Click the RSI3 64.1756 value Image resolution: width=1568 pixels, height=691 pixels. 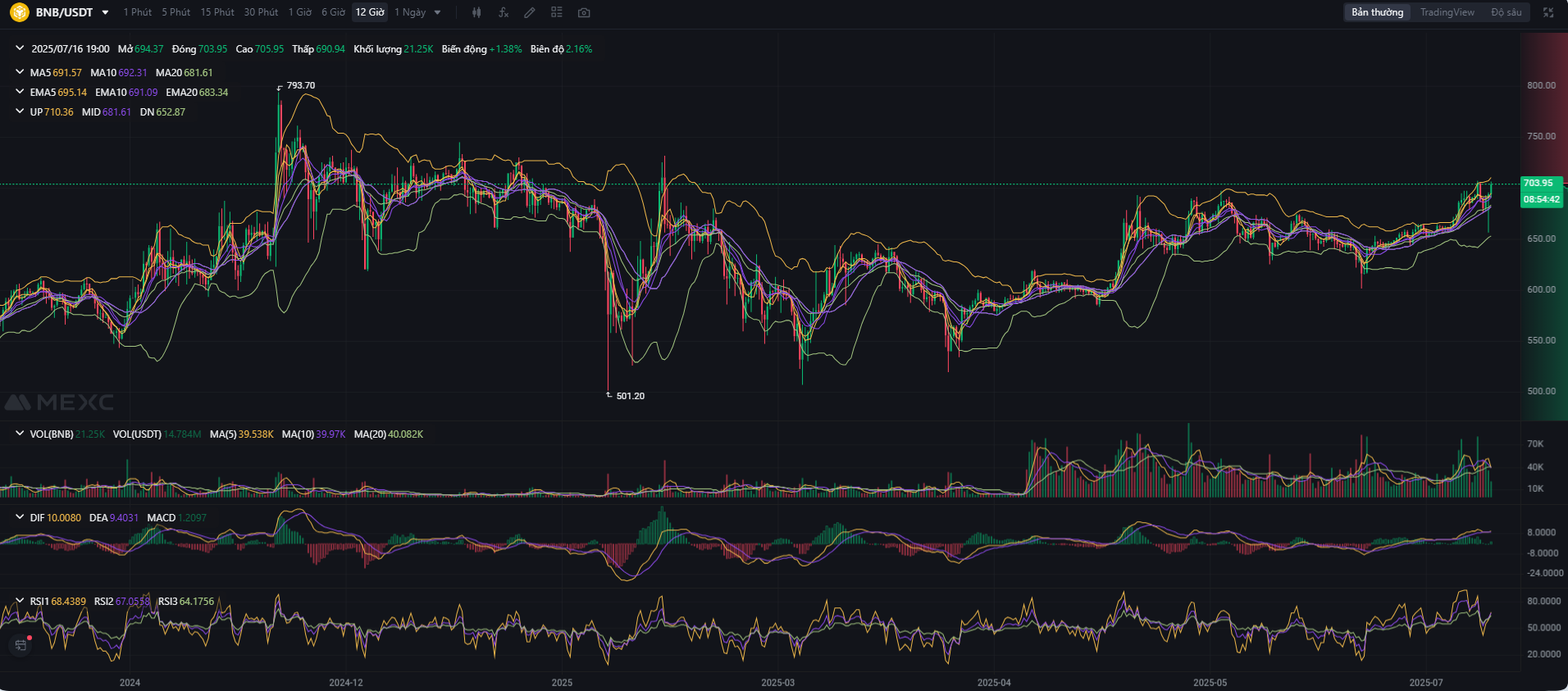tap(197, 601)
